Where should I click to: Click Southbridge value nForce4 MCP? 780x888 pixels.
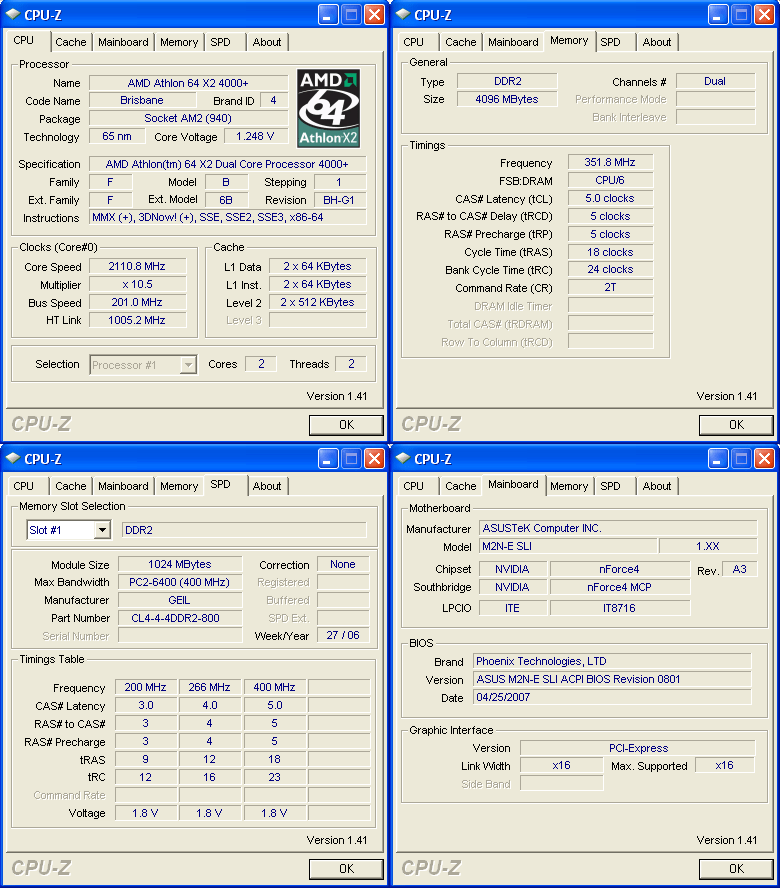620,587
